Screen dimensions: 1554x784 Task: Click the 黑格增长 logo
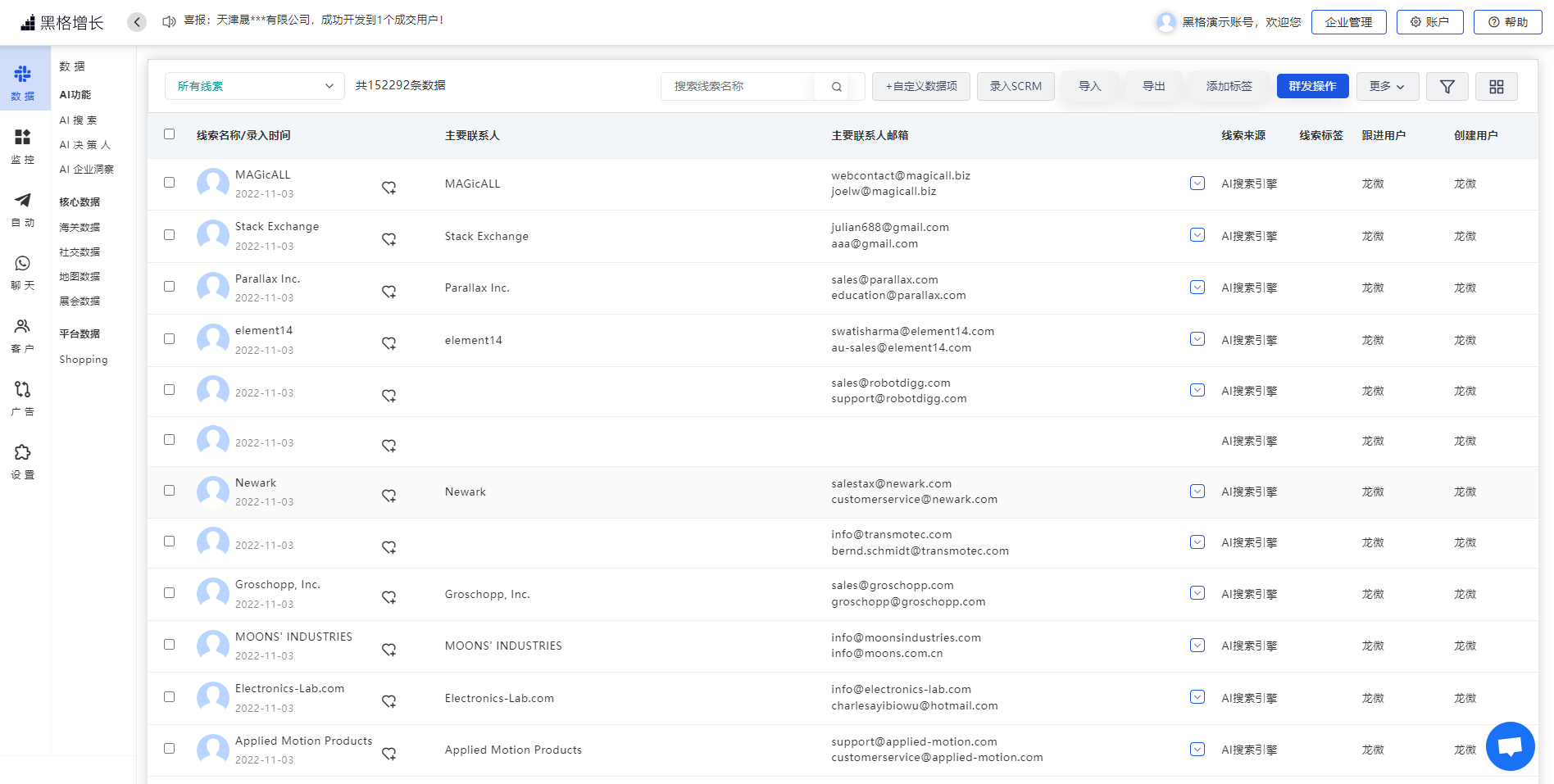62,22
